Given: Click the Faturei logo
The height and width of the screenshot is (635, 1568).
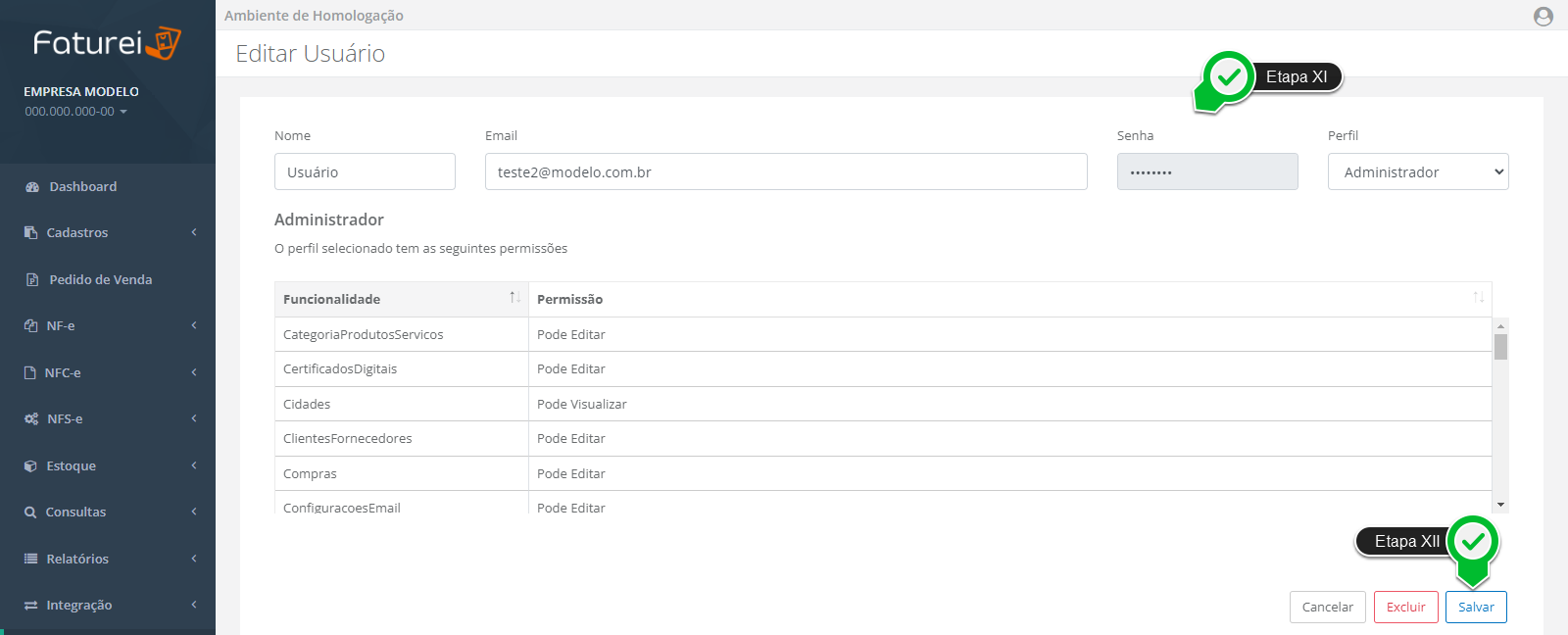Looking at the screenshot, I should pos(107,43).
